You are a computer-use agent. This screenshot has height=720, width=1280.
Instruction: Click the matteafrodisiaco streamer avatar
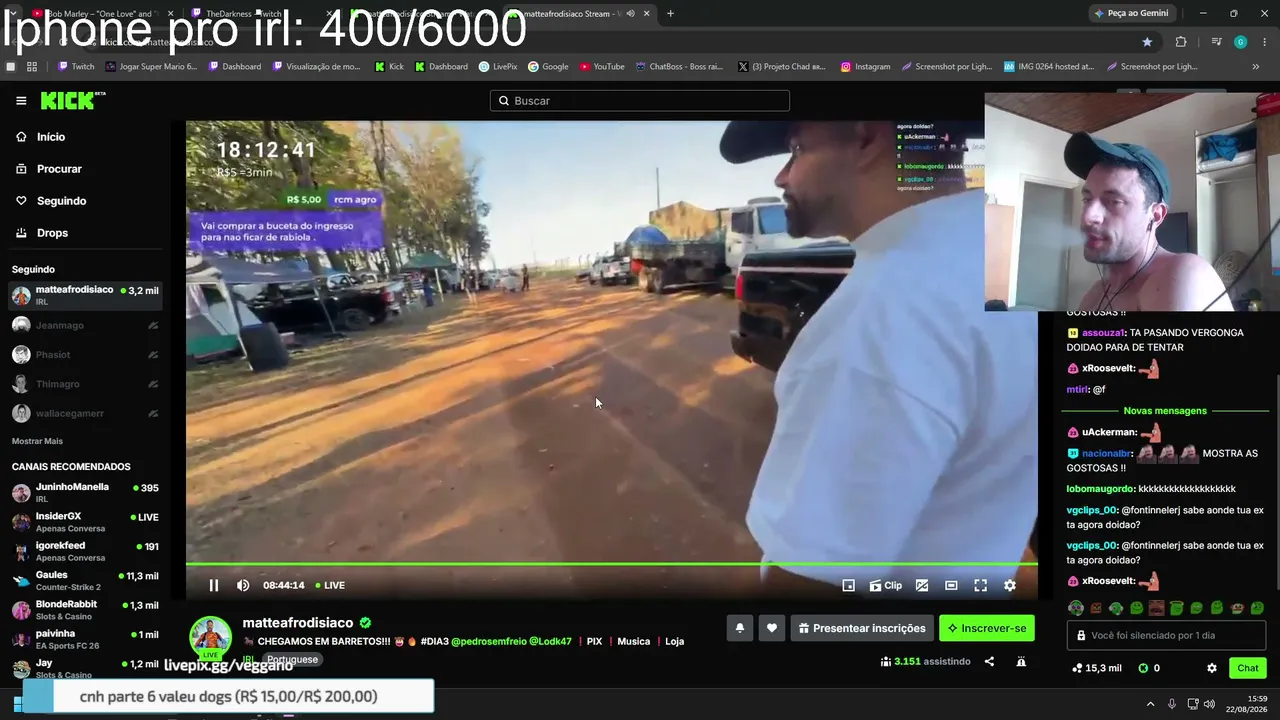(x=211, y=636)
